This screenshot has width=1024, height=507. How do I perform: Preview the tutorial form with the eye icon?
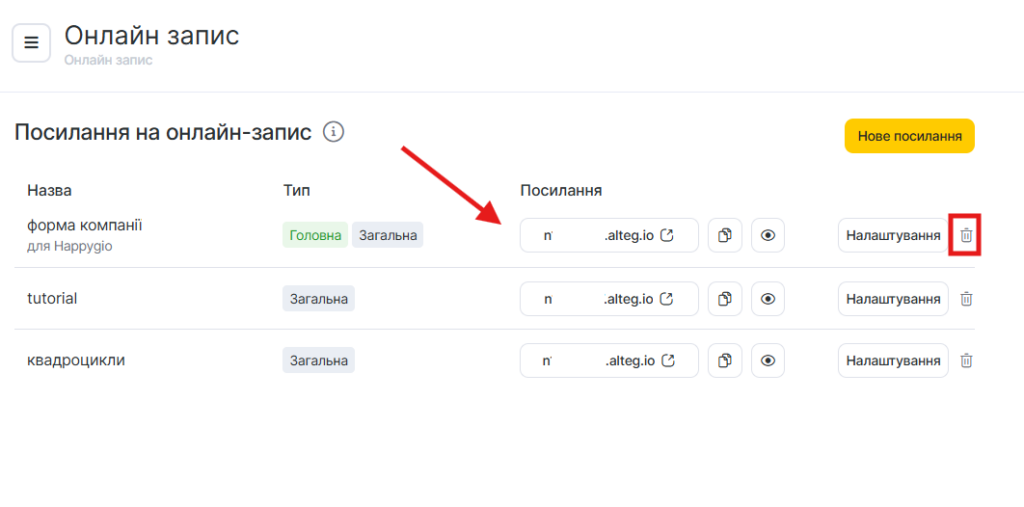pyautogui.click(x=768, y=299)
